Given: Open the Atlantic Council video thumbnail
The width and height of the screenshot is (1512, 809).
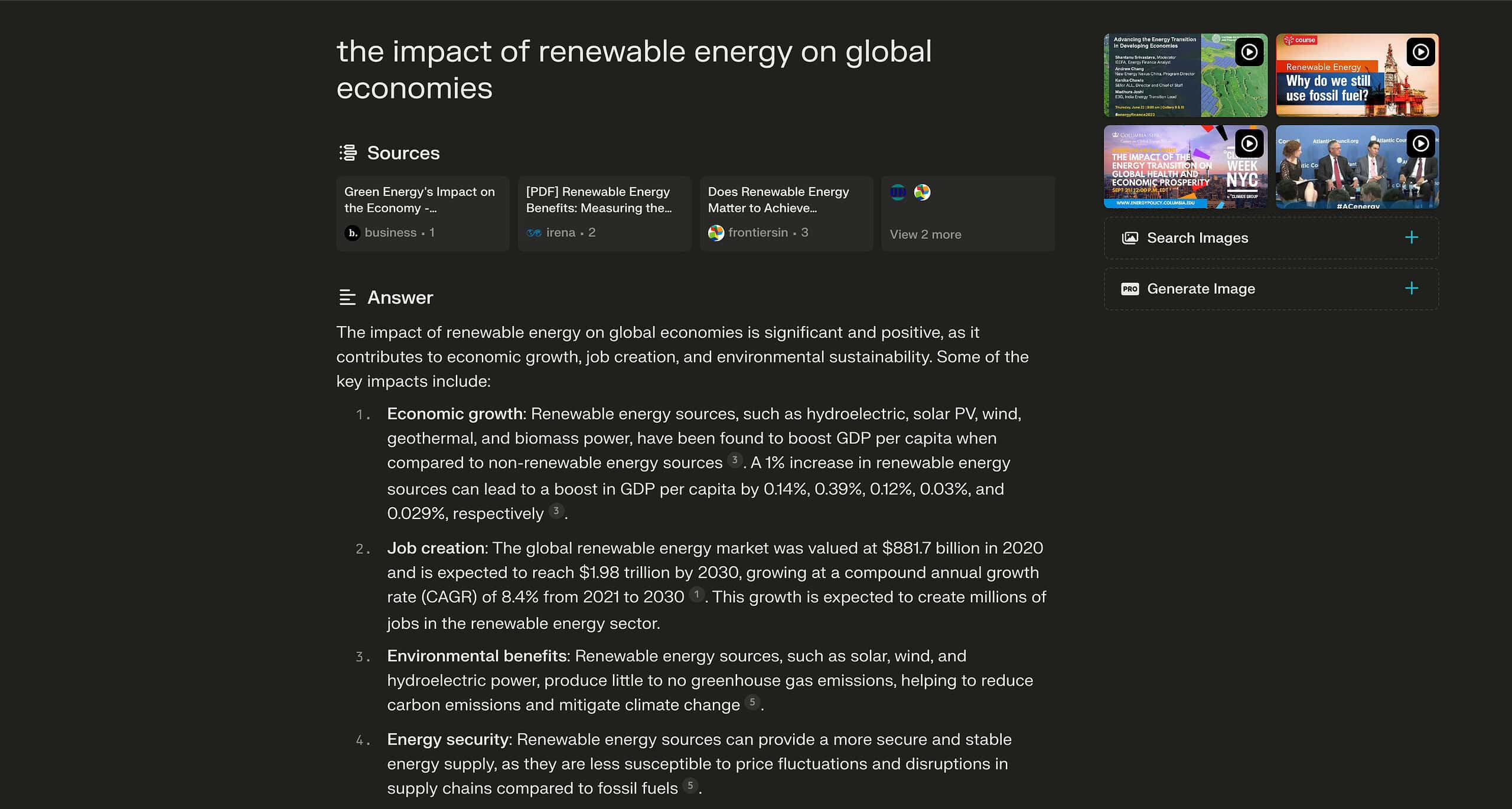Looking at the screenshot, I should click(x=1357, y=167).
